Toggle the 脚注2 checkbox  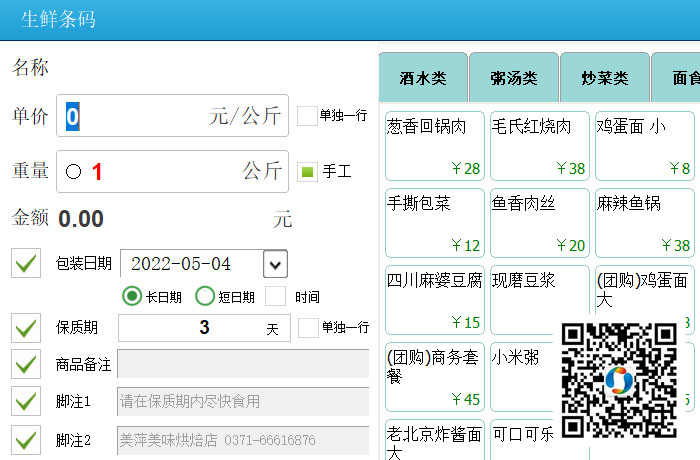point(27,439)
